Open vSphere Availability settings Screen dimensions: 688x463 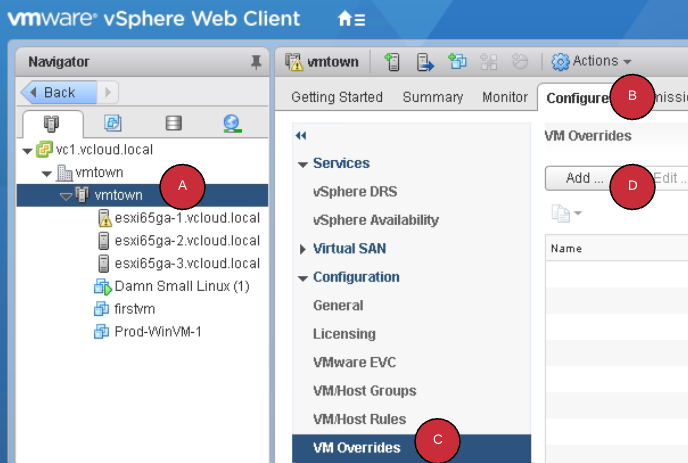376,220
